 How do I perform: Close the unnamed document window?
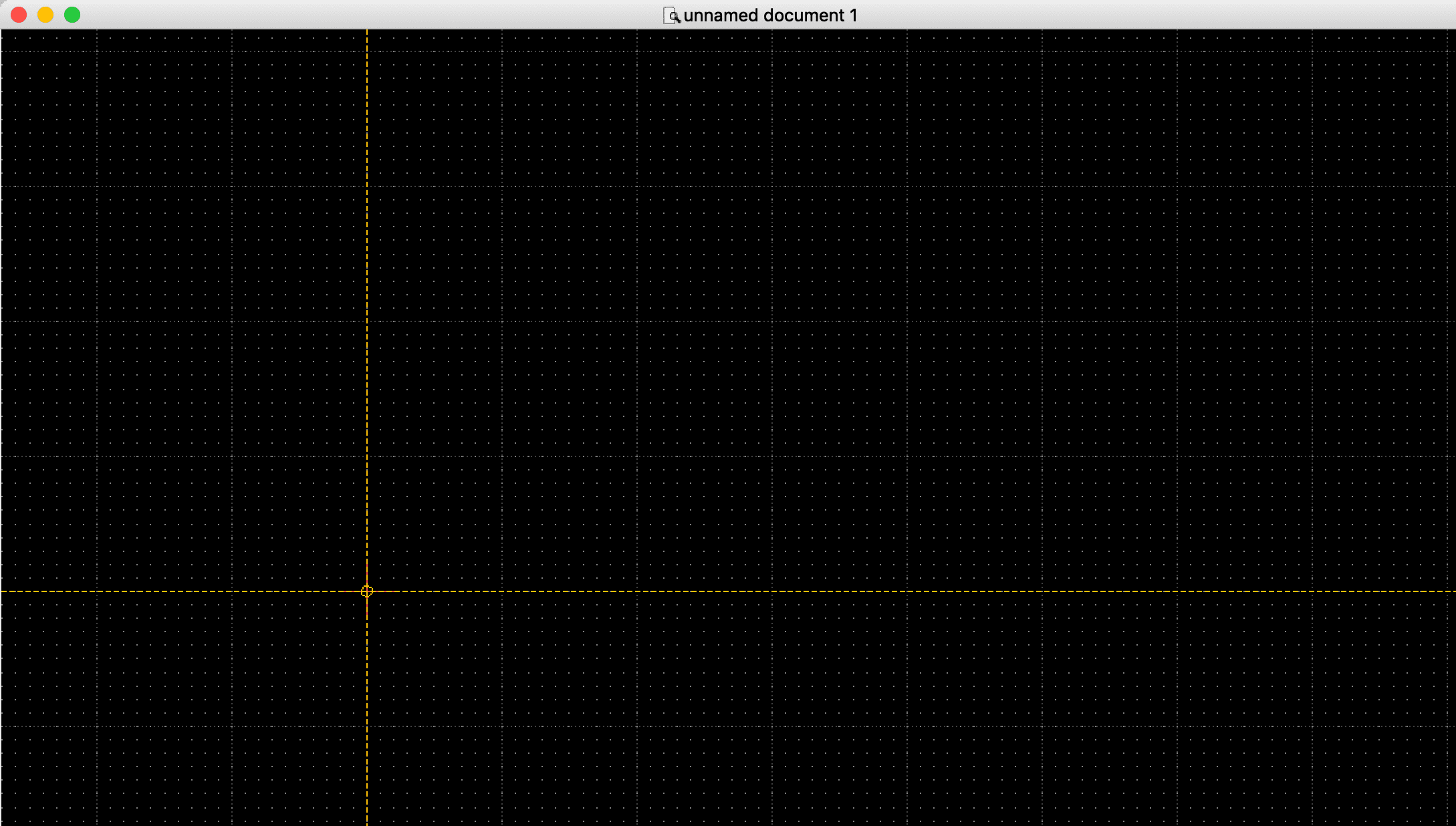point(19,15)
